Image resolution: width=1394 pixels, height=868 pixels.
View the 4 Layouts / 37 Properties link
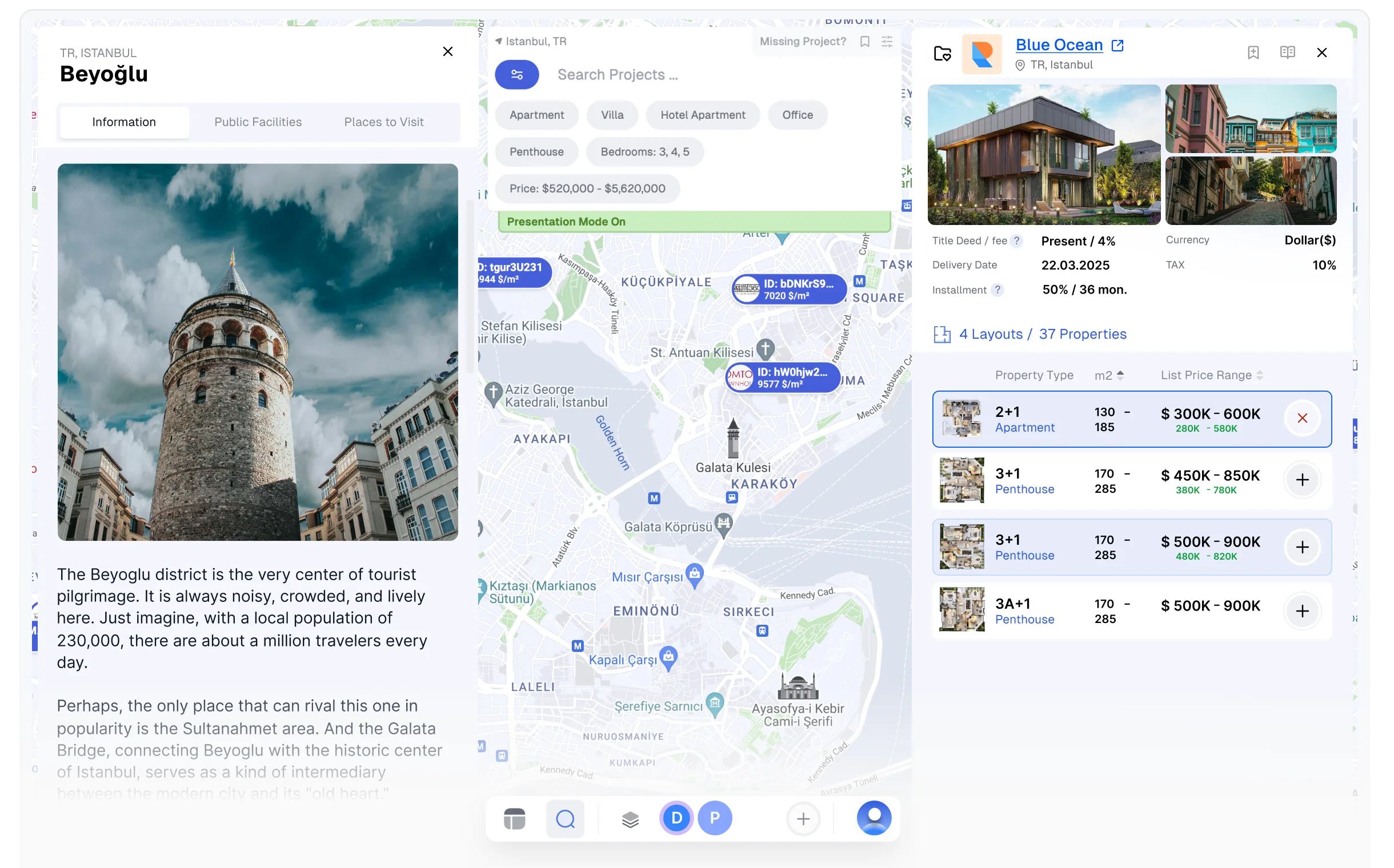point(1042,333)
